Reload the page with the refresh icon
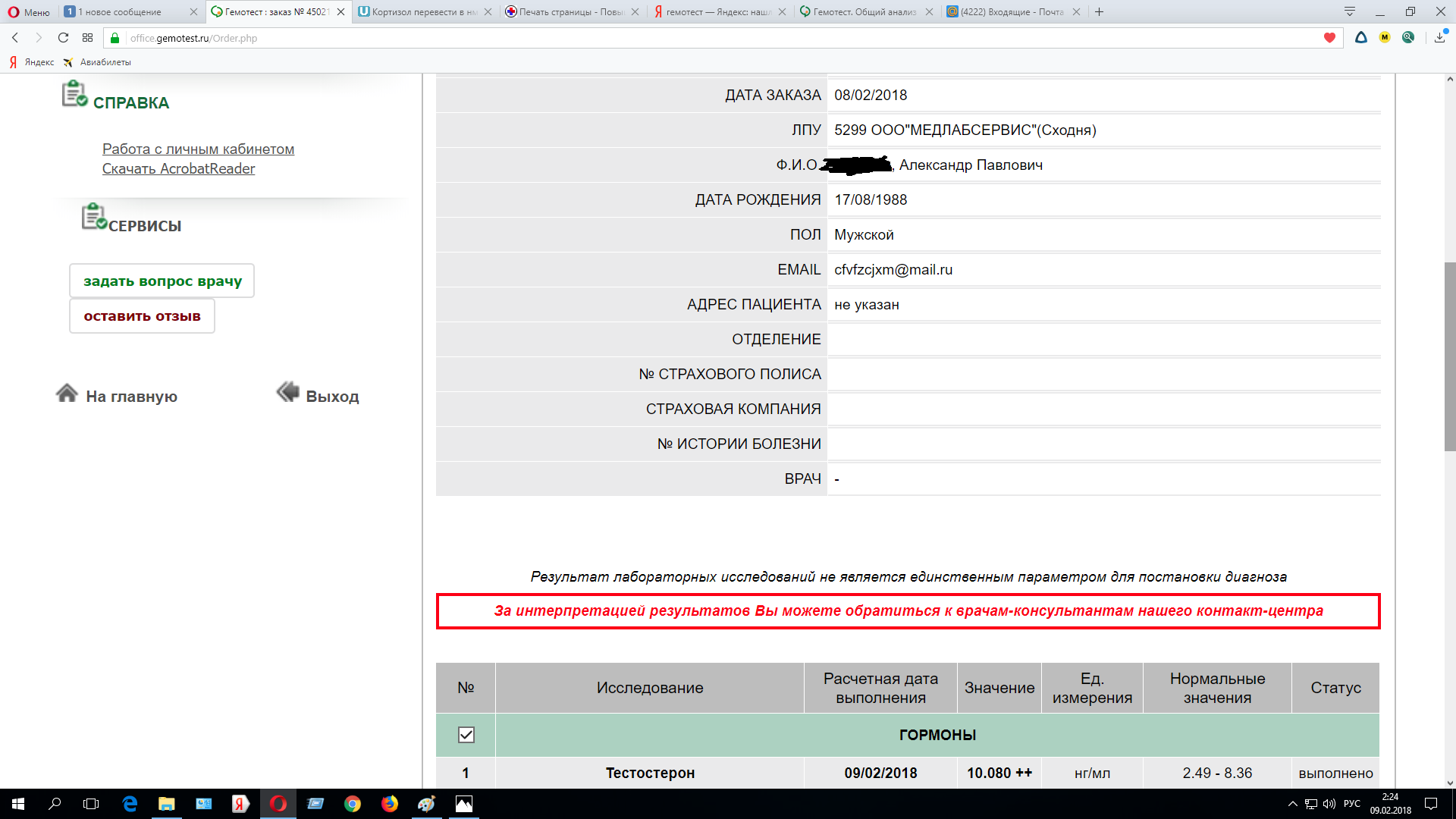1456x819 pixels. pos(63,38)
